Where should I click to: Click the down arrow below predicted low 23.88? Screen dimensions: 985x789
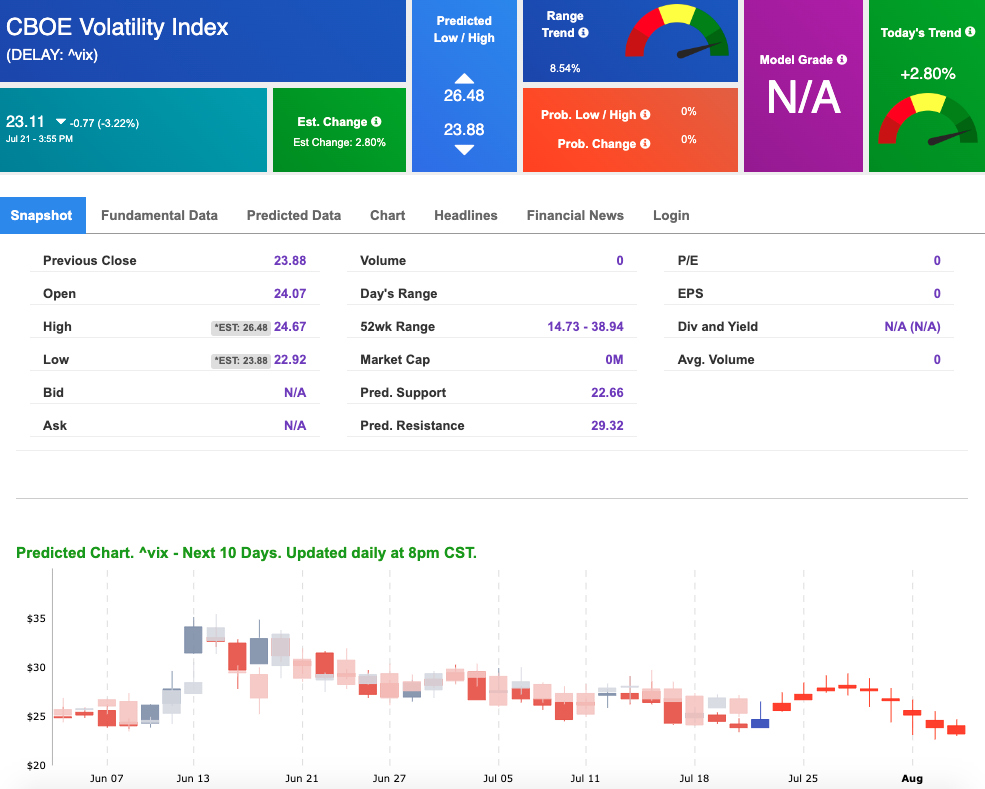[x=464, y=150]
